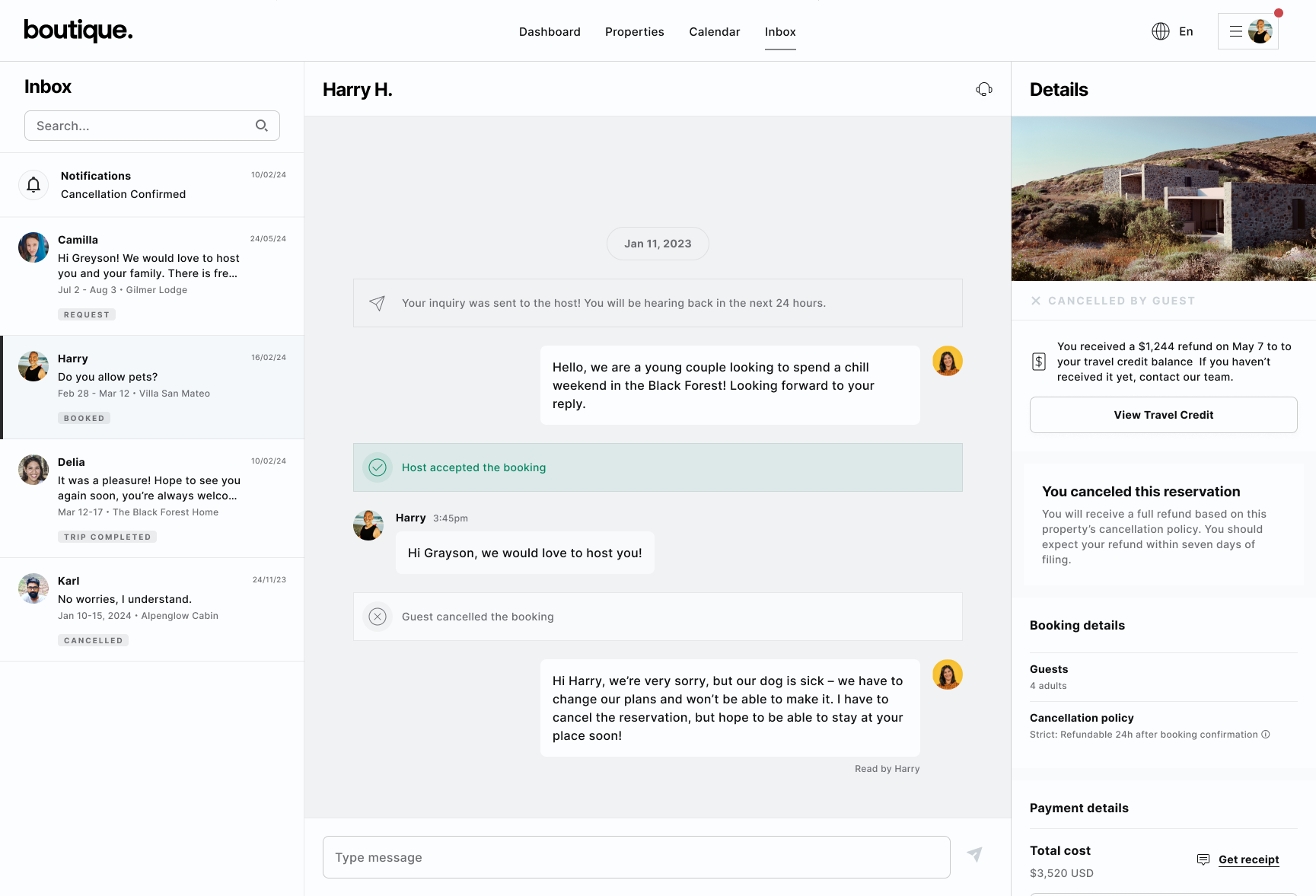1316x896 pixels.
Task: Focus the Type message field
Action: (636, 857)
